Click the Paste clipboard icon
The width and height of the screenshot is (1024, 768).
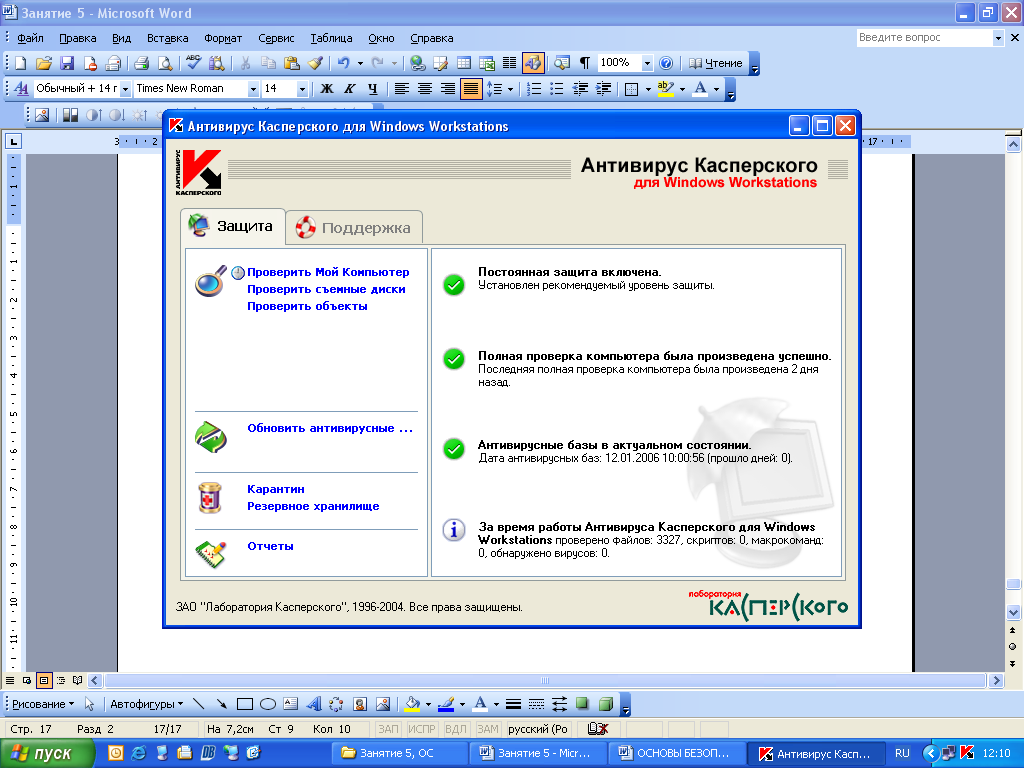tap(292, 63)
